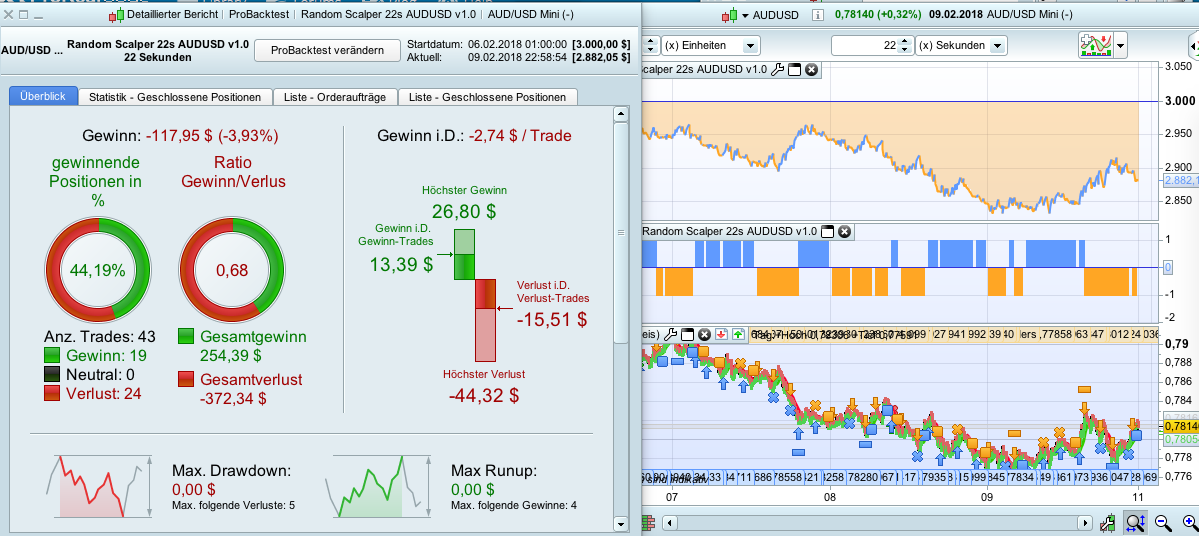This screenshot has width=1199, height=536.
Task: Expand the indicator button dropdown arrow
Action: point(1120,46)
